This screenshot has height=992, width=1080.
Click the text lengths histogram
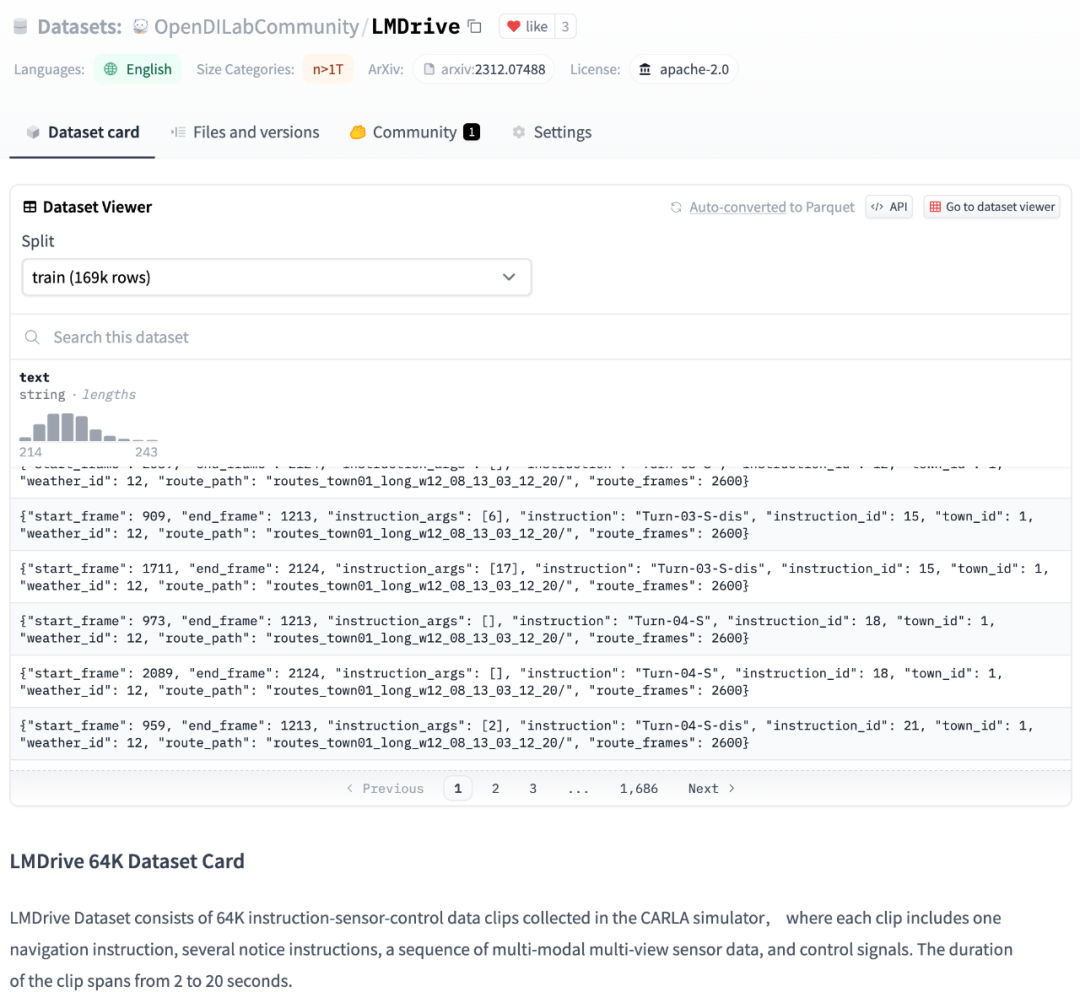[x=89, y=426]
